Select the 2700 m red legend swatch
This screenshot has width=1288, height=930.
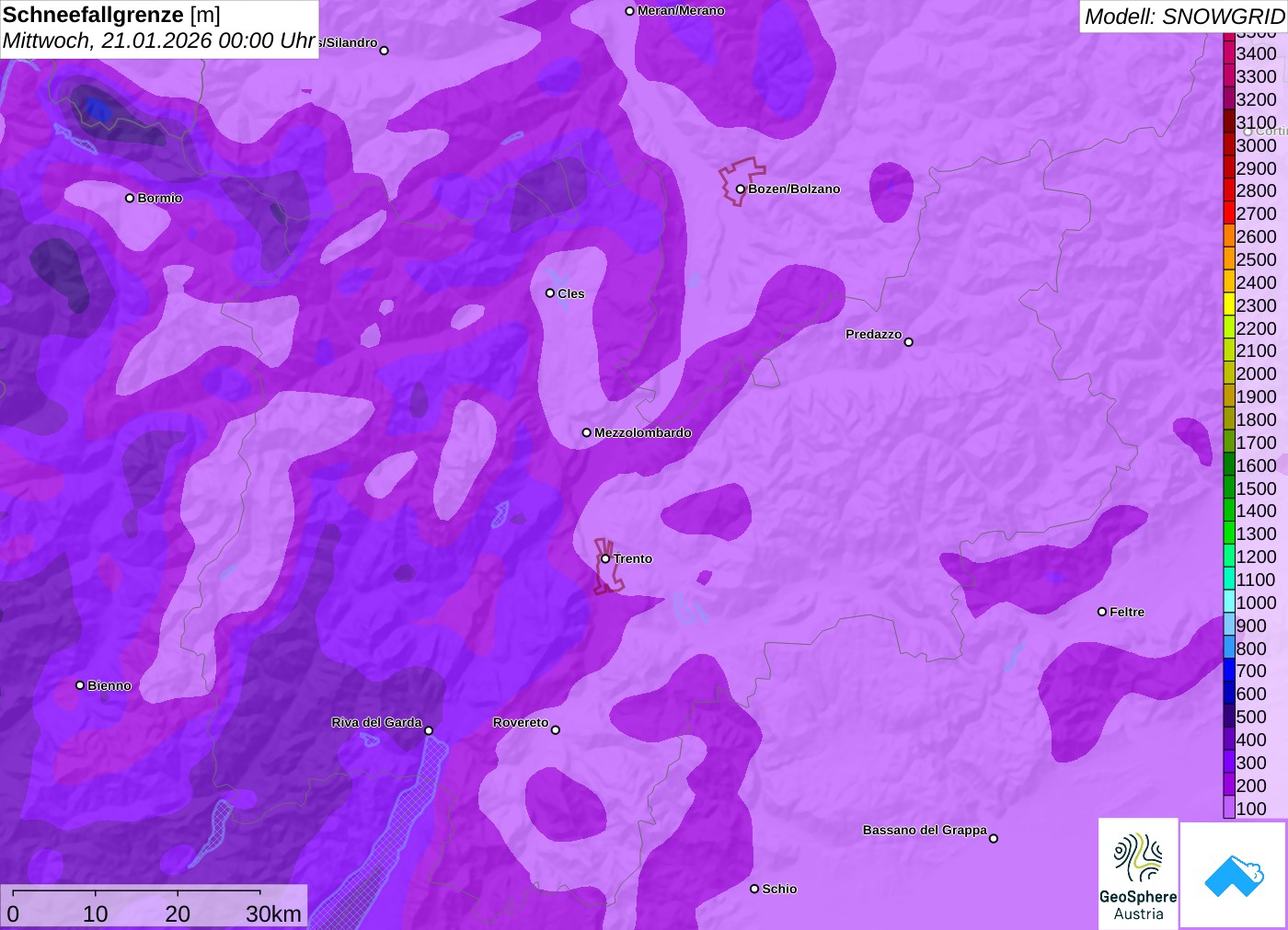[1229, 212]
